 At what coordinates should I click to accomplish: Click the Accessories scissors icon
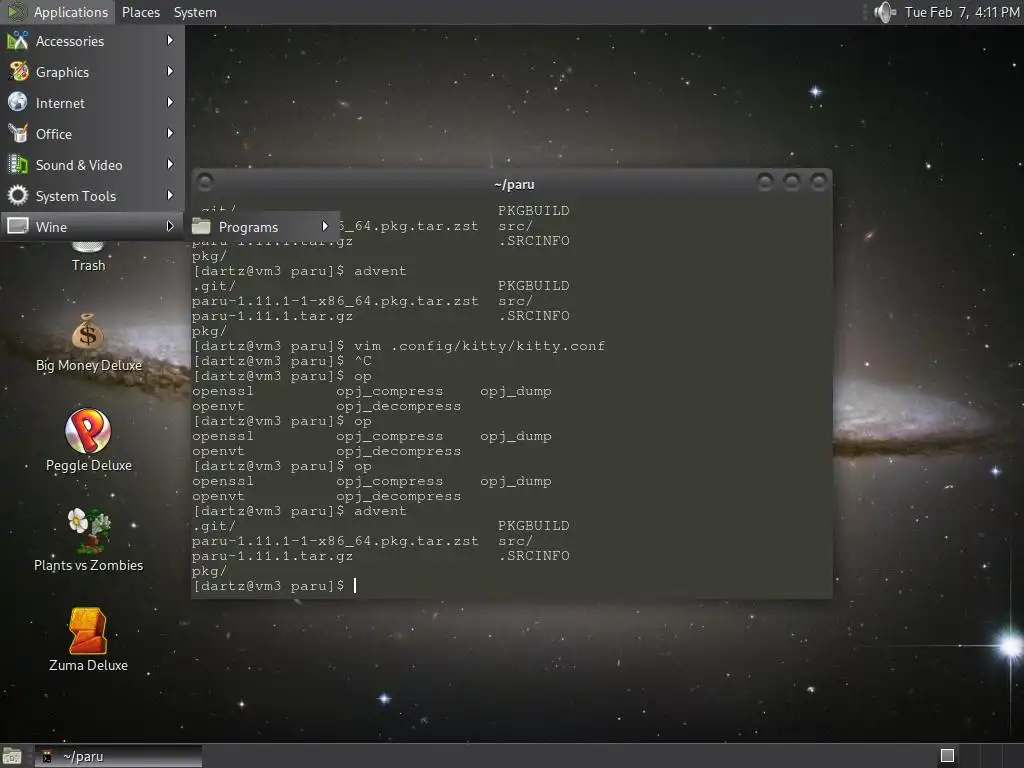(18, 41)
